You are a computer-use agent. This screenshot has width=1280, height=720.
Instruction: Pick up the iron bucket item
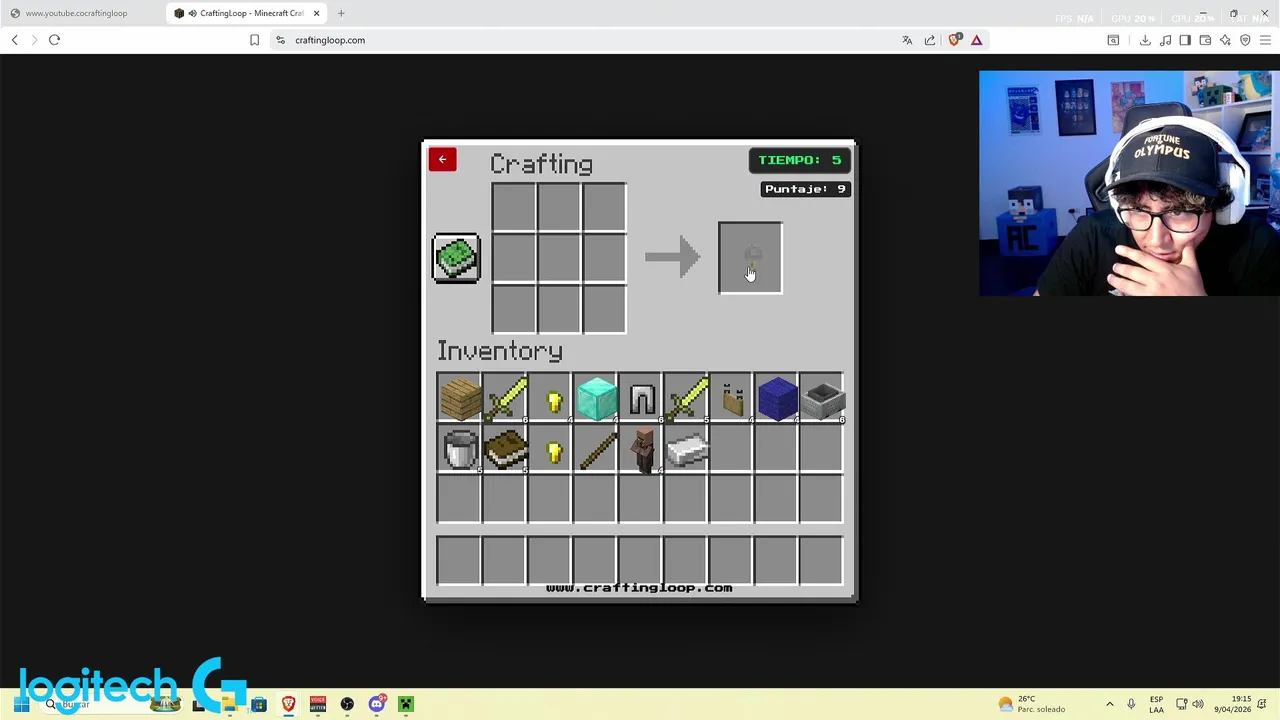coord(459,450)
